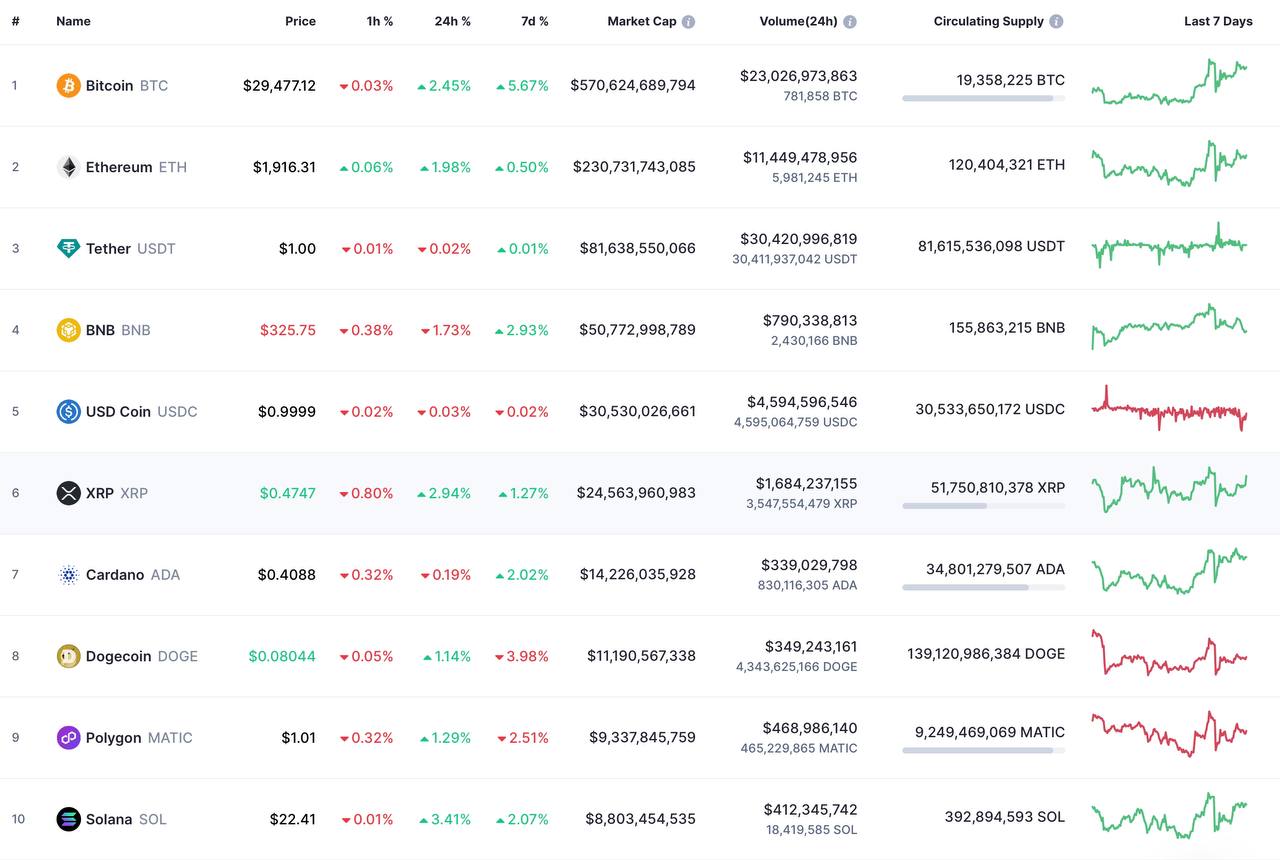Click the XRP logo icon

coord(68,493)
